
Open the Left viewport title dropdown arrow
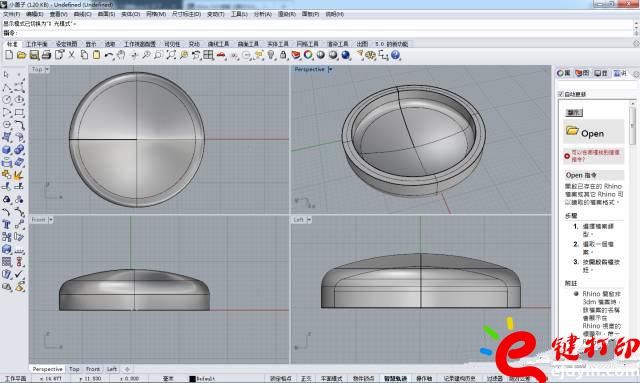pos(309,220)
